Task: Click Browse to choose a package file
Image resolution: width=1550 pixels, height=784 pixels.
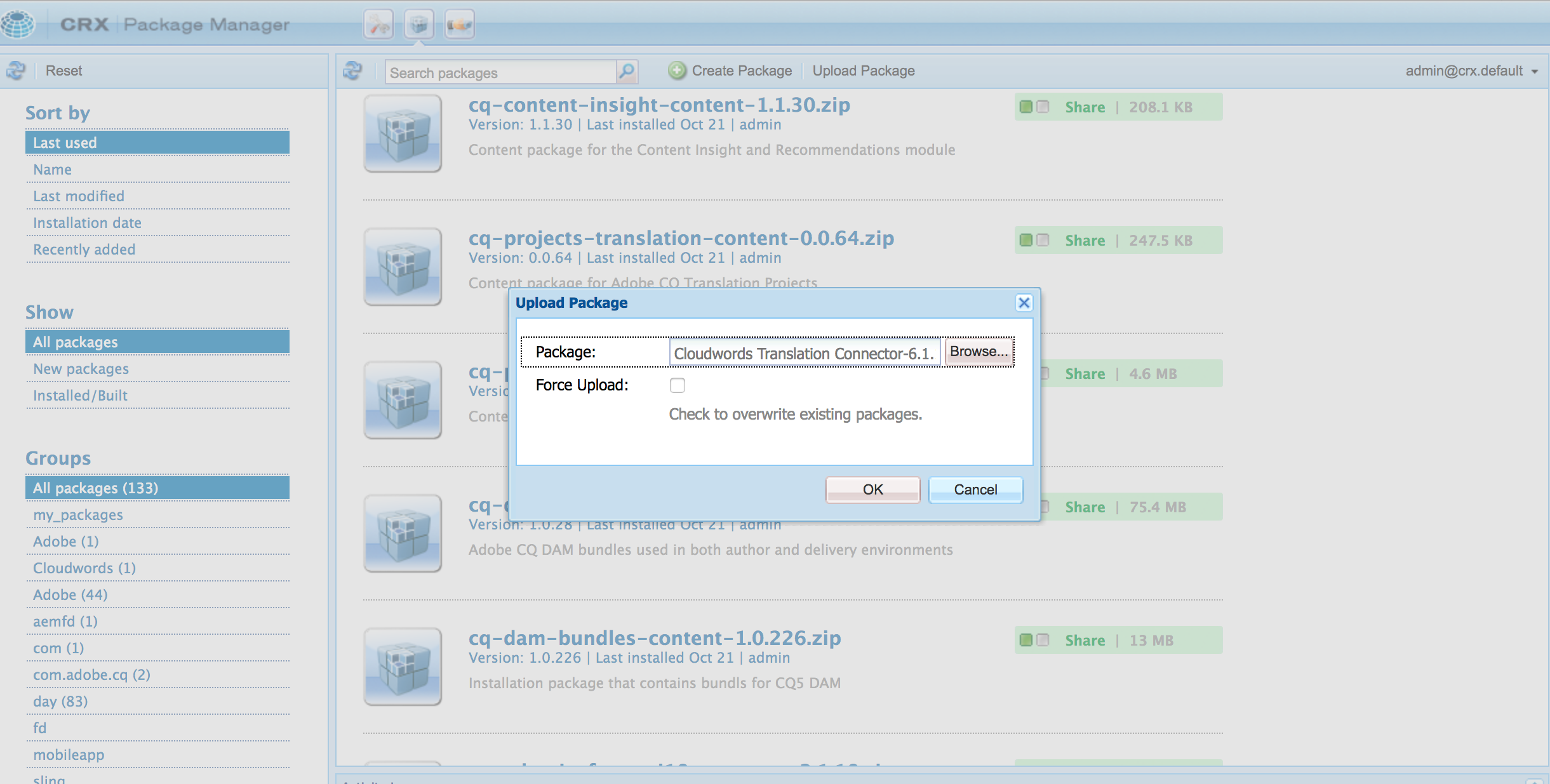Action: 979,352
